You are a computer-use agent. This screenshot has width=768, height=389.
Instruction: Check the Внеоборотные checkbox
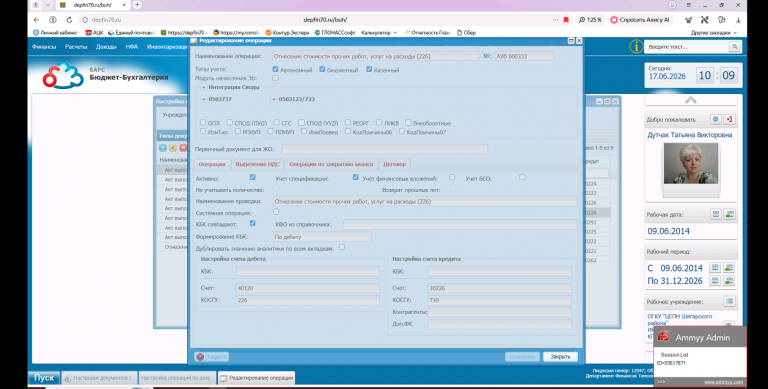[x=408, y=122]
